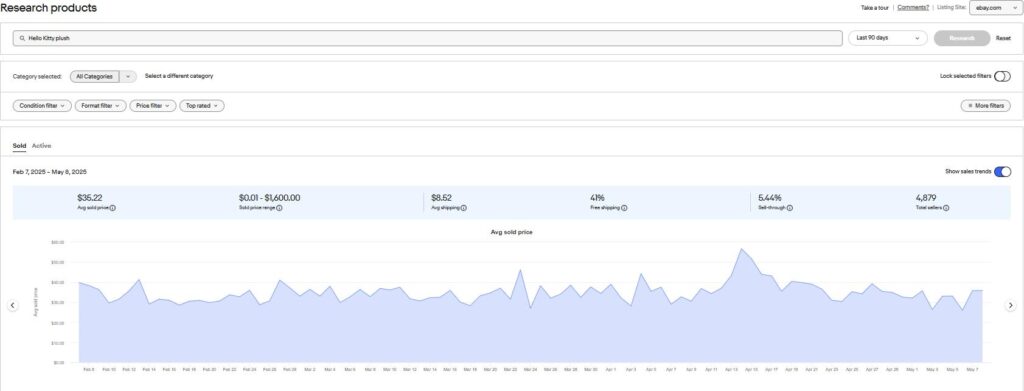This screenshot has height=391, width=1024.
Task: Open the More filters button
Action: pyautogui.click(x=985, y=106)
